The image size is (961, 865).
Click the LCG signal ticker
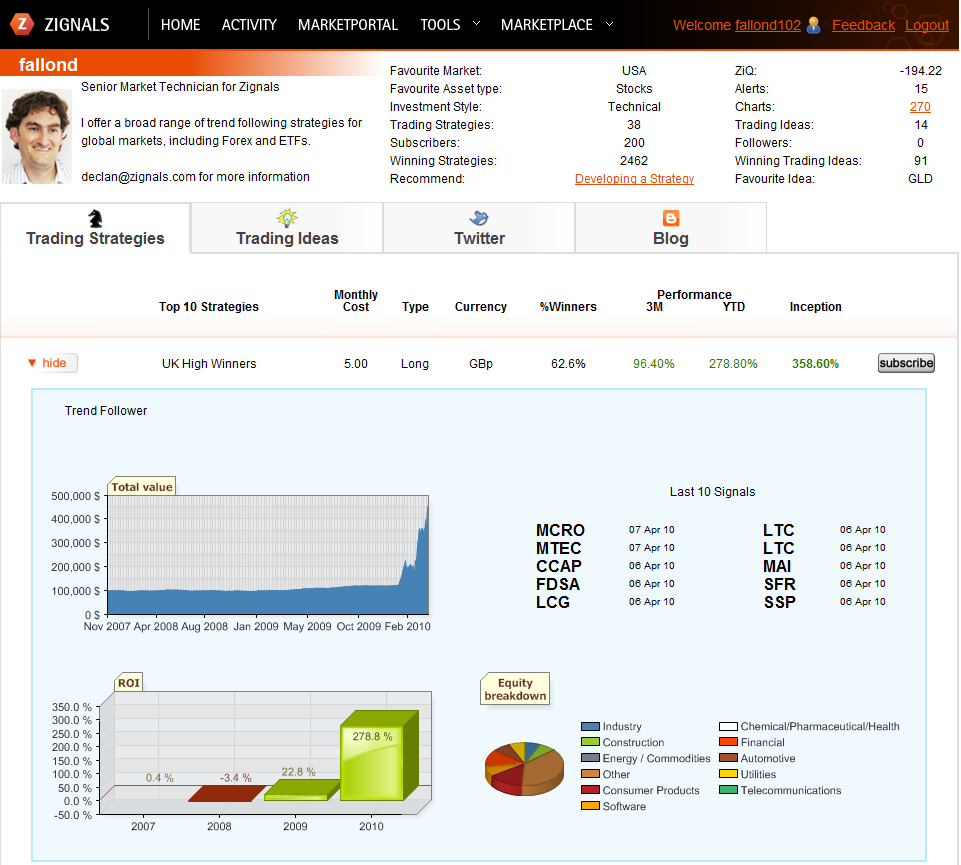coord(553,602)
